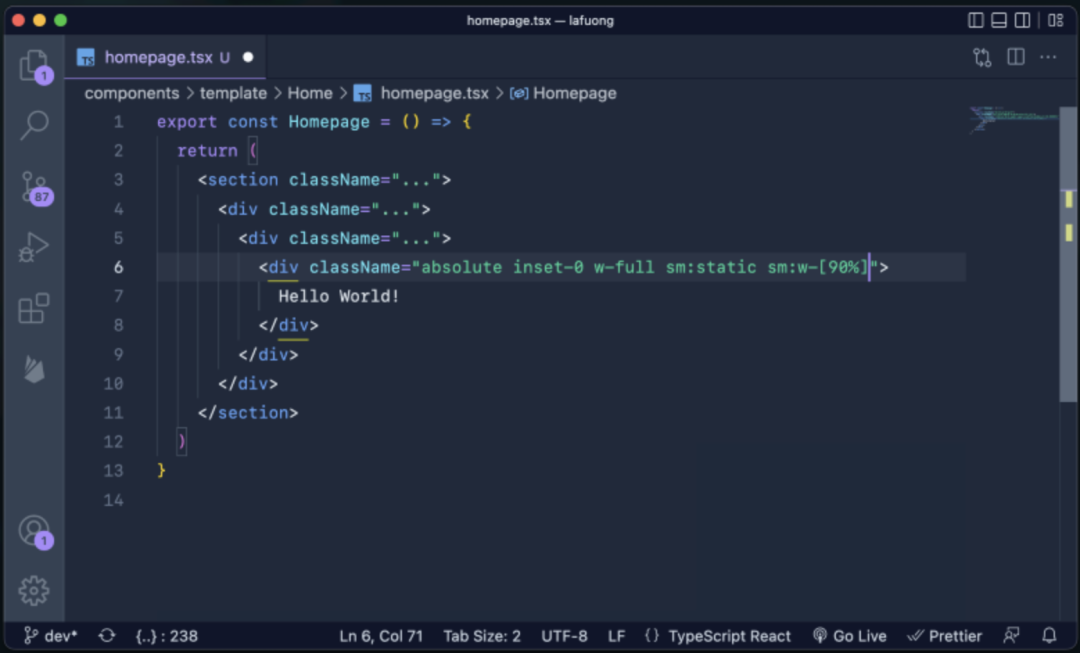1080x653 pixels.
Task: Open changes compare icon in editor toolbar
Action: [x=982, y=57]
